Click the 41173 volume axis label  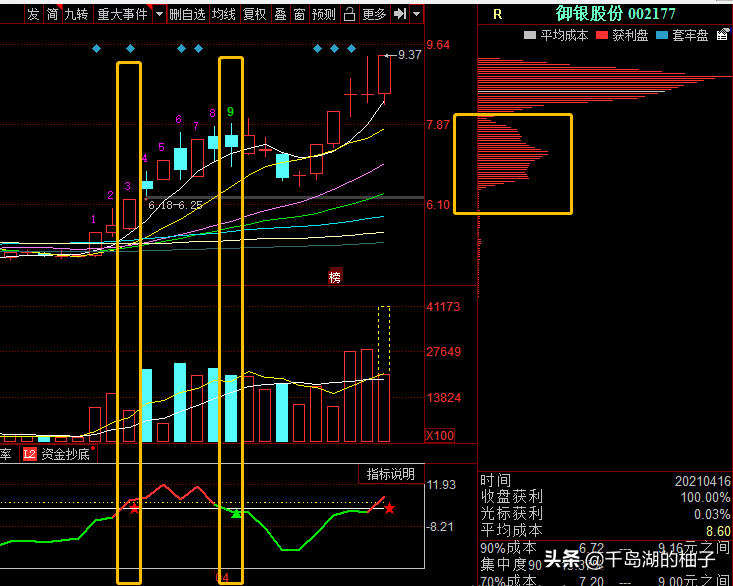[443, 307]
